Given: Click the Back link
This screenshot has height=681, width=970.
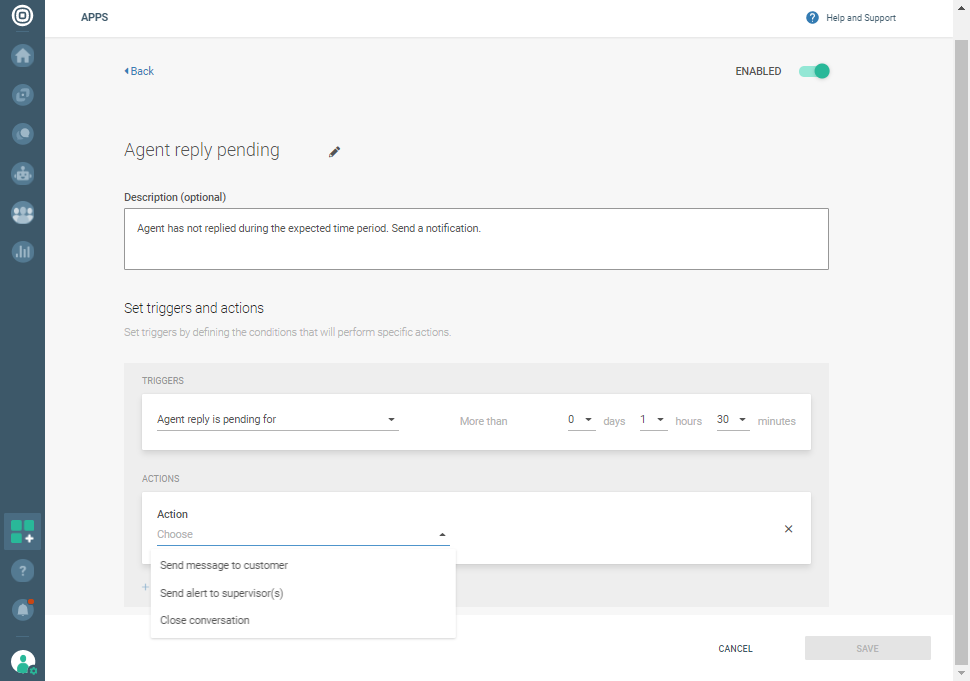Looking at the screenshot, I should (x=140, y=71).
